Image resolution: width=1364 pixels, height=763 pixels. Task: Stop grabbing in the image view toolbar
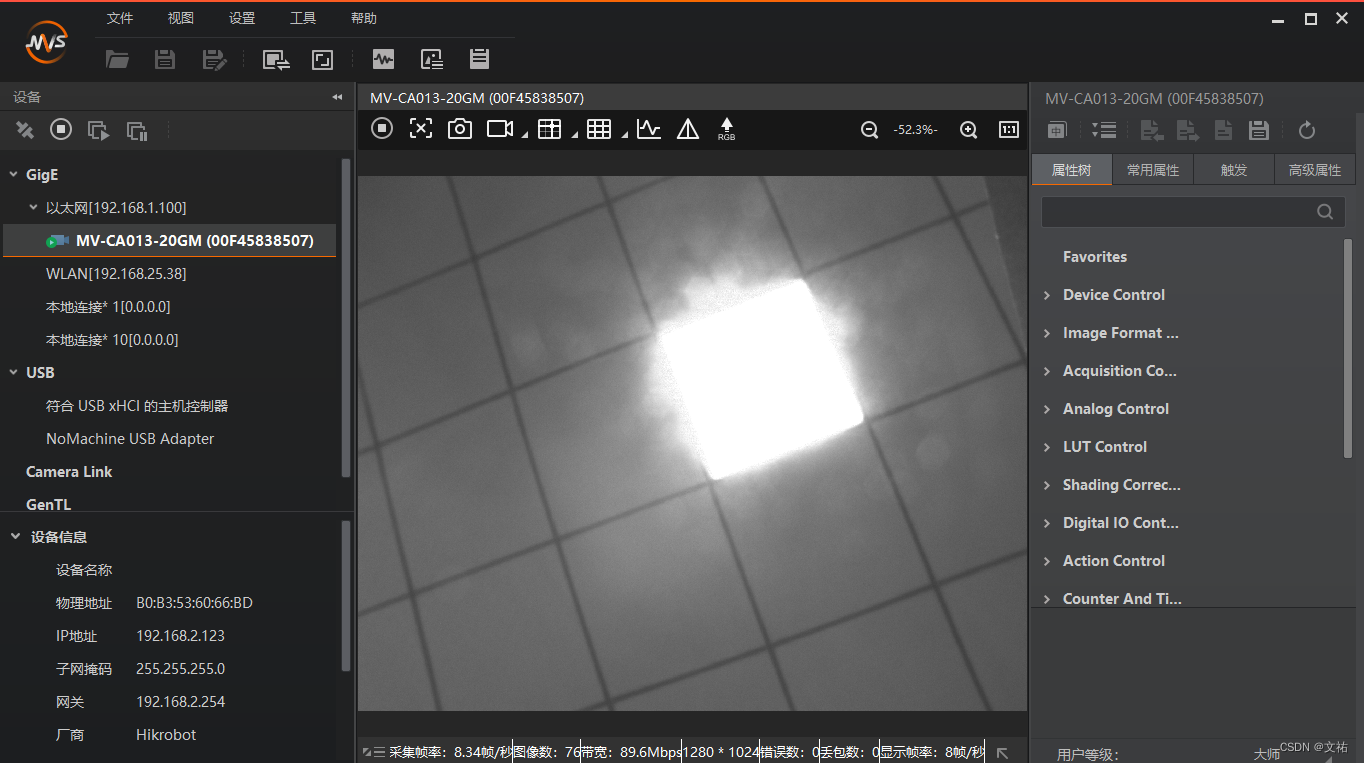(x=382, y=128)
